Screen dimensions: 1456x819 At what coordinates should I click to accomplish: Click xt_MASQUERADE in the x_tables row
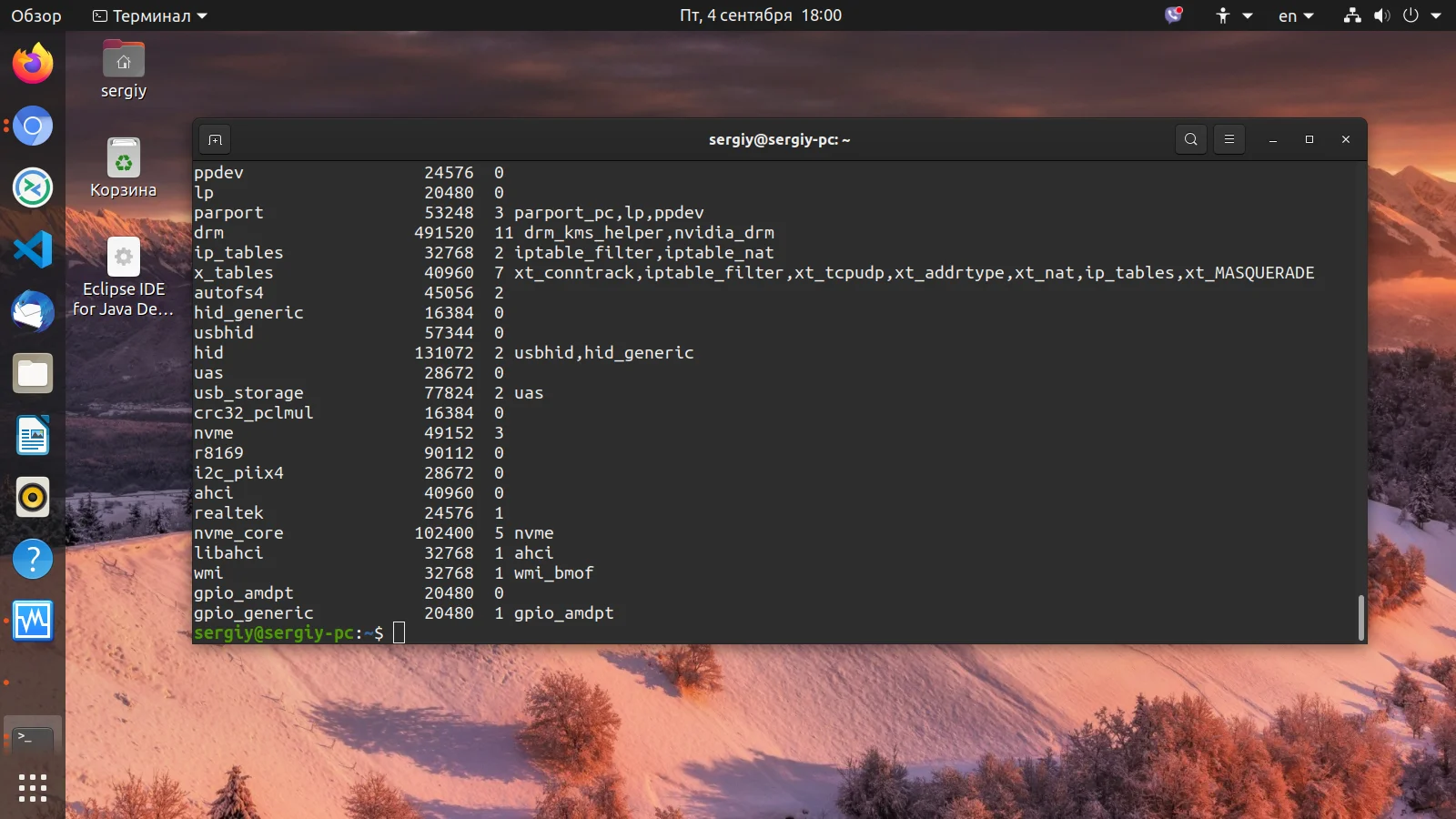1249,273
